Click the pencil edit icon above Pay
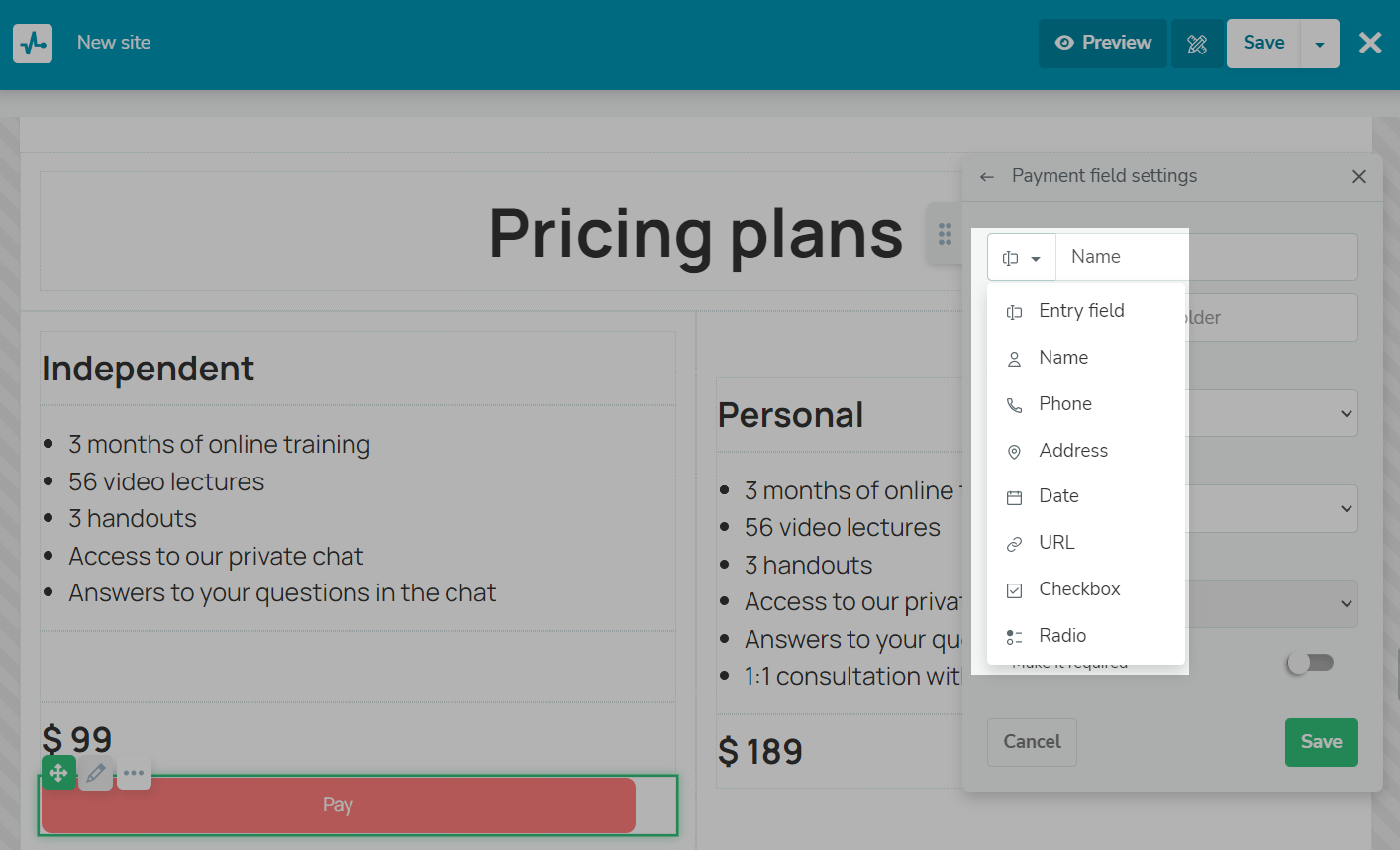Screen dimensions: 1400x850 pyautogui.click(x=96, y=772)
